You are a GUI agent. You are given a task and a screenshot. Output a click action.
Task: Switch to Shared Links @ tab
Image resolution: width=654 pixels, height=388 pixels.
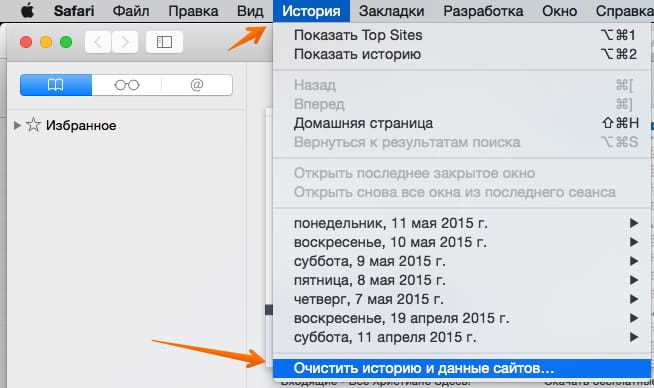pos(197,85)
